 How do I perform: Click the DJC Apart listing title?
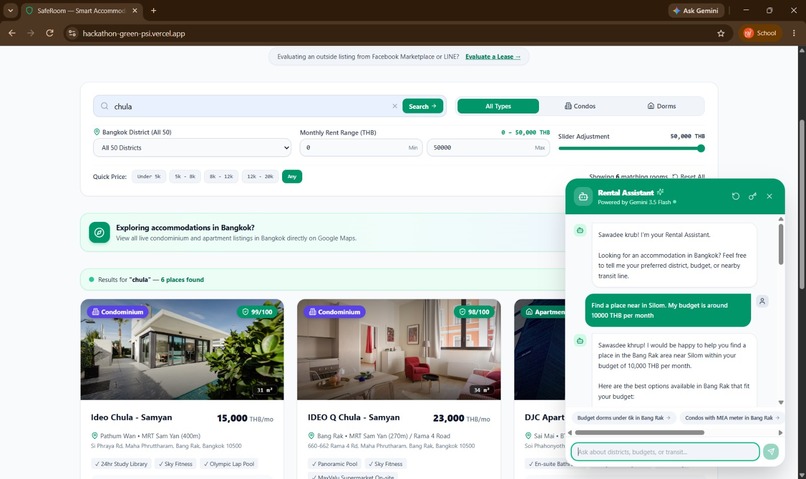544,417
